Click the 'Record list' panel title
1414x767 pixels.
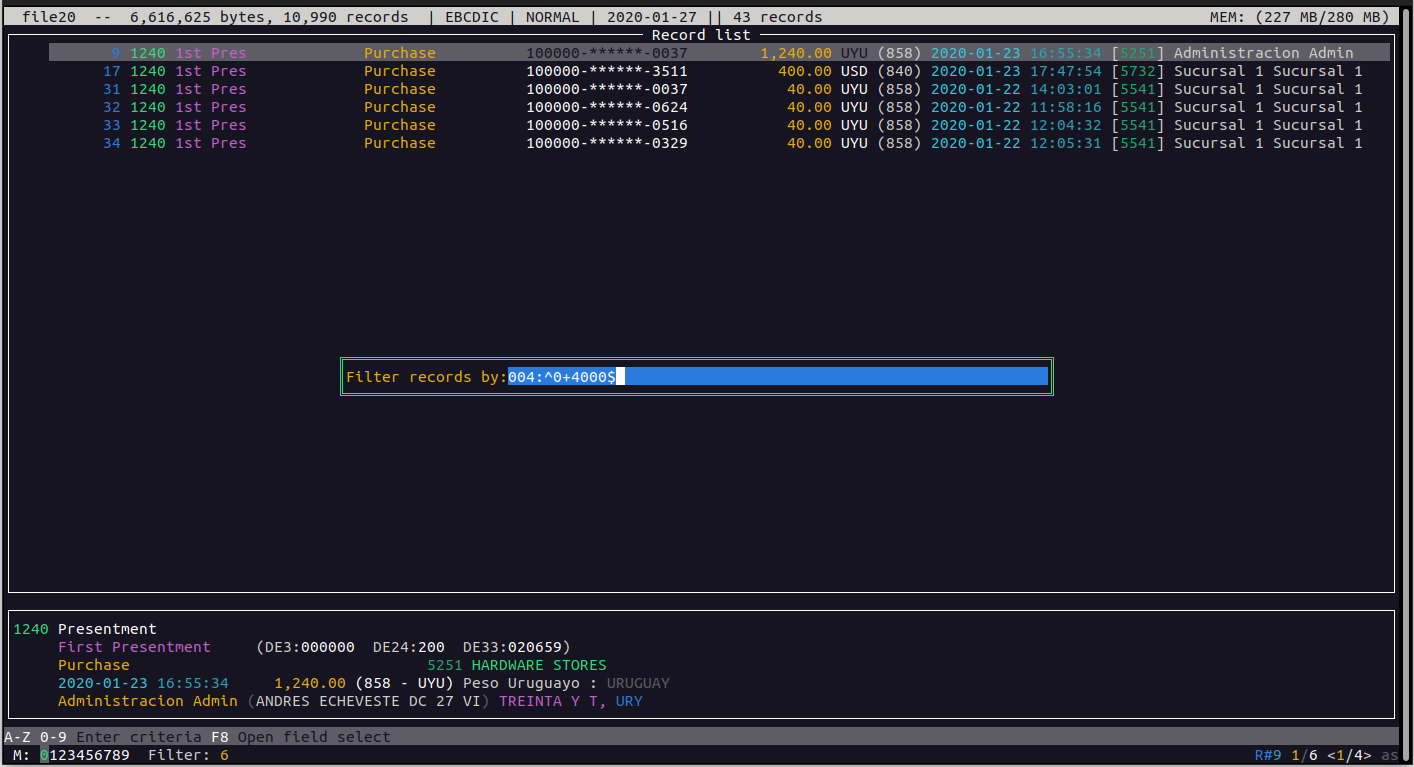700,35
